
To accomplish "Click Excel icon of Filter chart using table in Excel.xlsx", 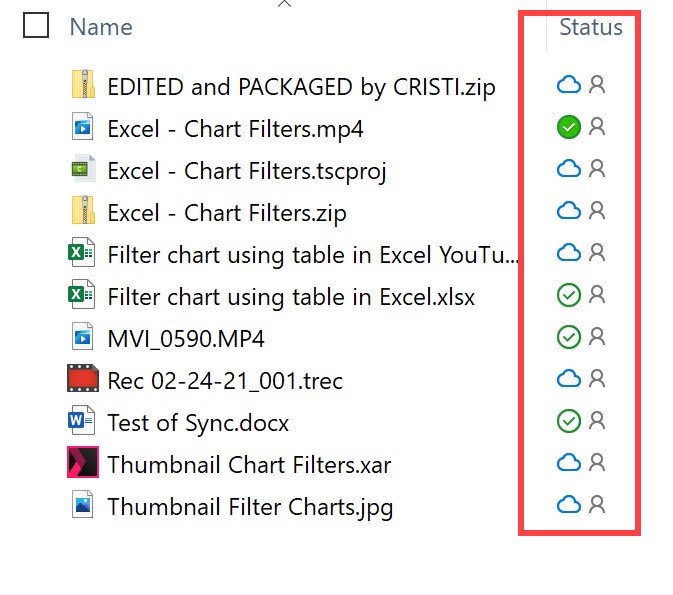I will [82, 294].
